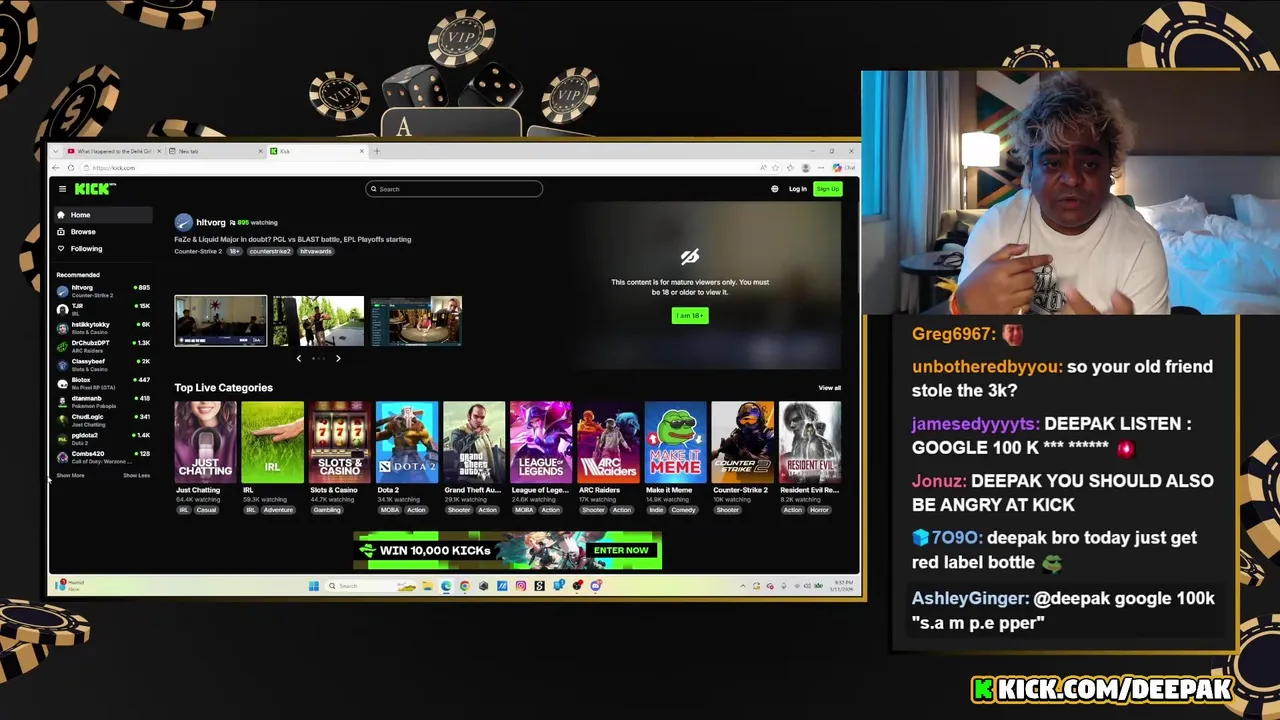This screenshot has width=1280, height=720.
Task: Go to next featured stream arrow
Action: tap(338, 358)
